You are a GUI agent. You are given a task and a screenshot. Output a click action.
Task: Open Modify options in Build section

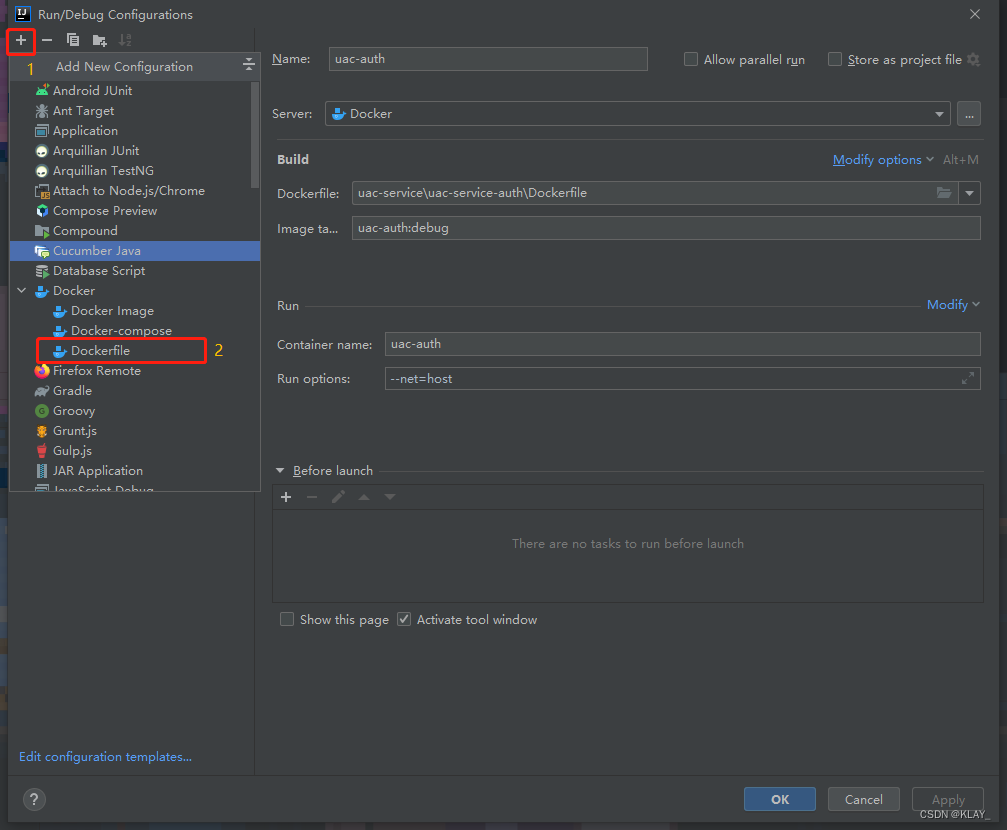pyautogui.click(x=882, y=159)
